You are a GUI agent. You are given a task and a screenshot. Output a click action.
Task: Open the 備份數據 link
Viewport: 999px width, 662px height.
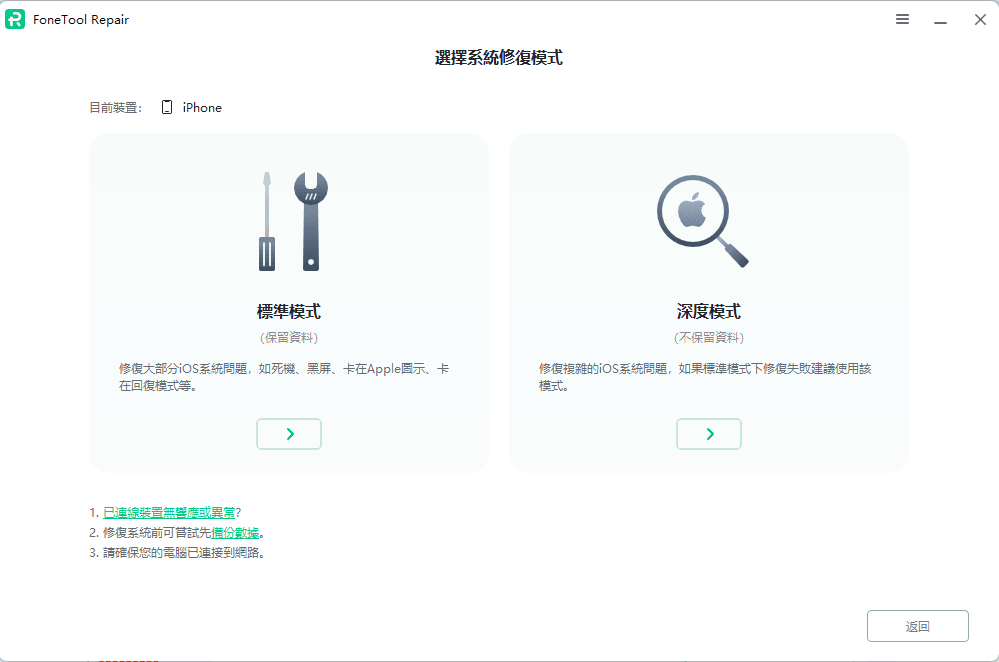(x=237, y=532)
